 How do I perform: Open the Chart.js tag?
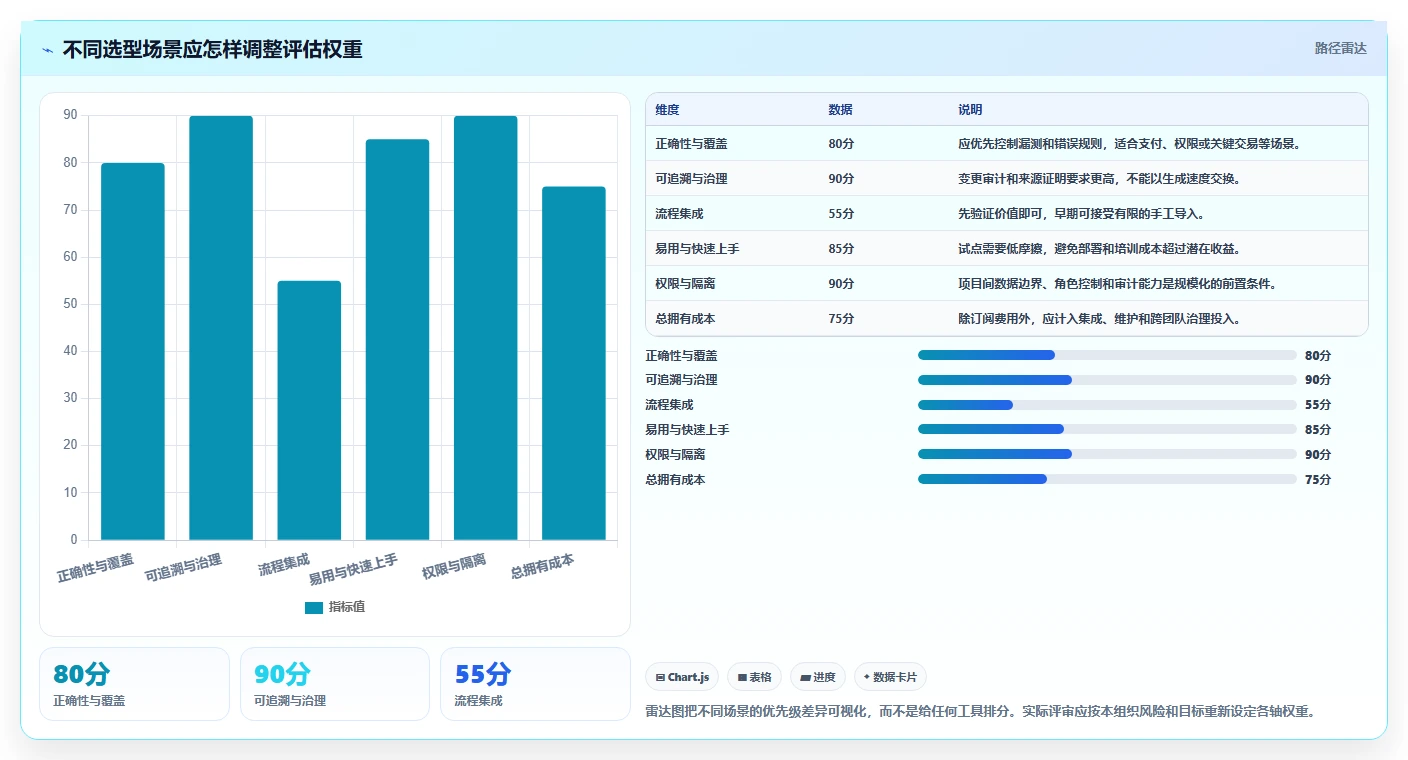tap(682, 677)
